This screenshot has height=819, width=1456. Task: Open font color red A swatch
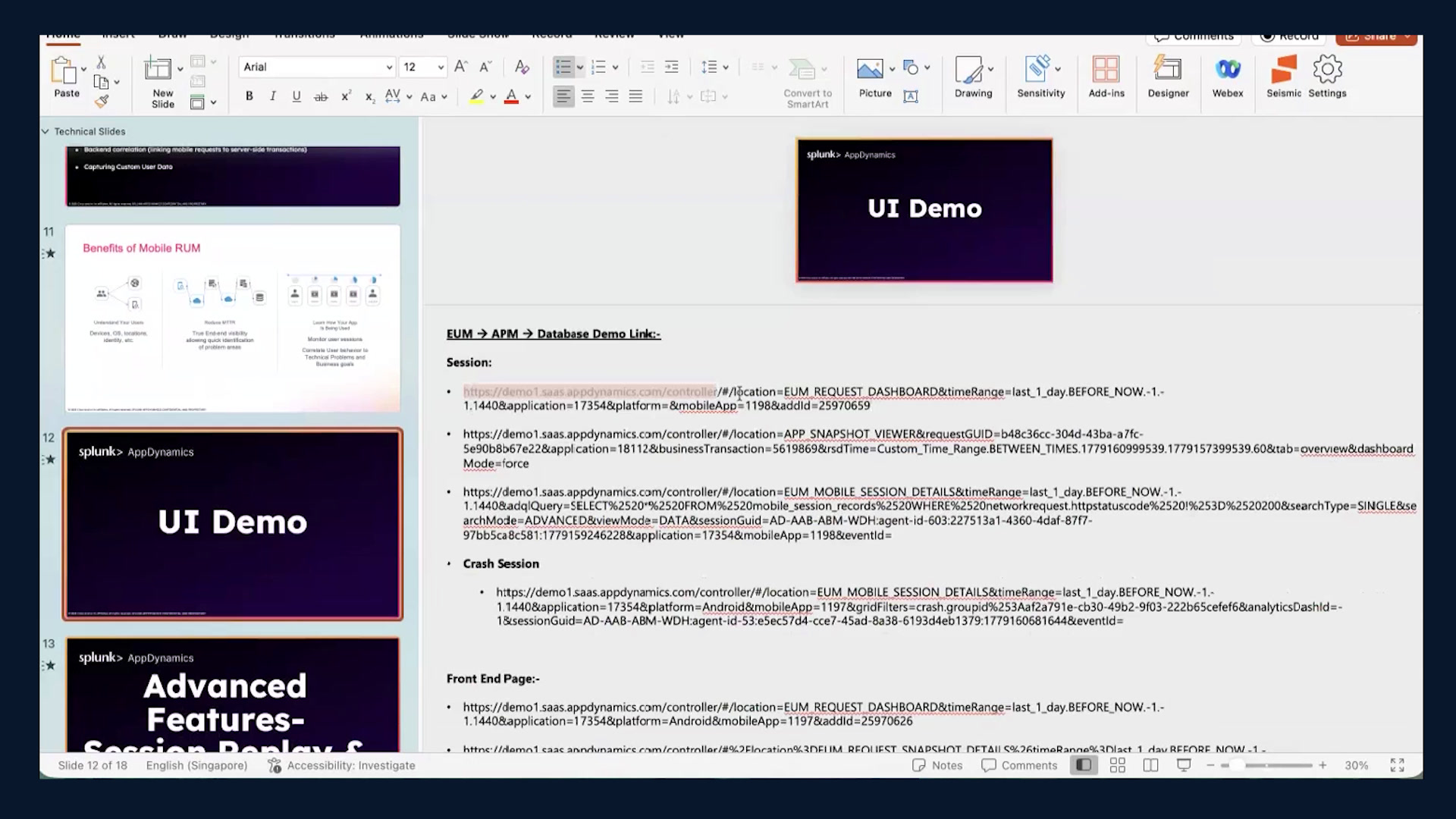pos(511,96)
